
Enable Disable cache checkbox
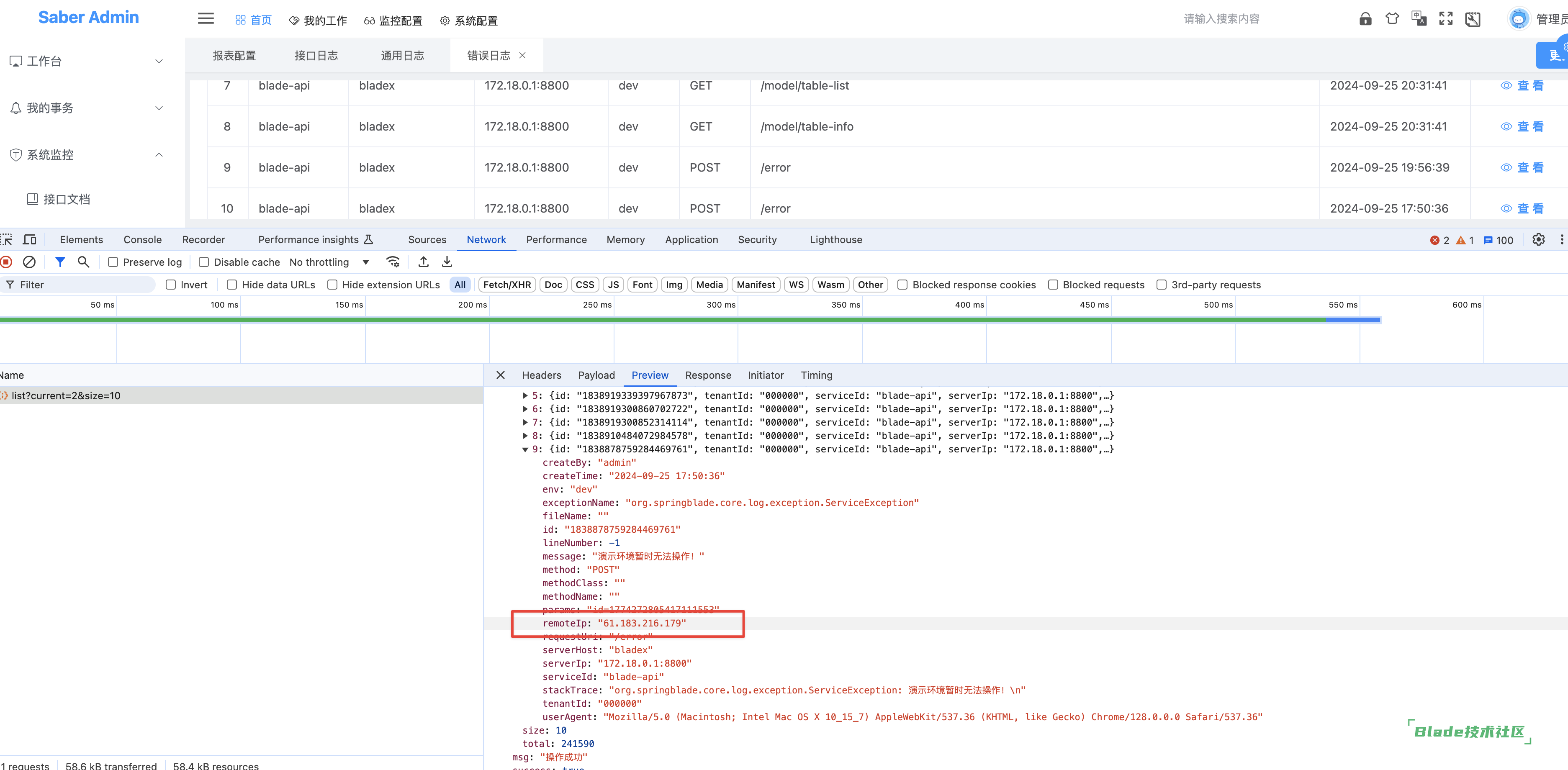(204, 262)
